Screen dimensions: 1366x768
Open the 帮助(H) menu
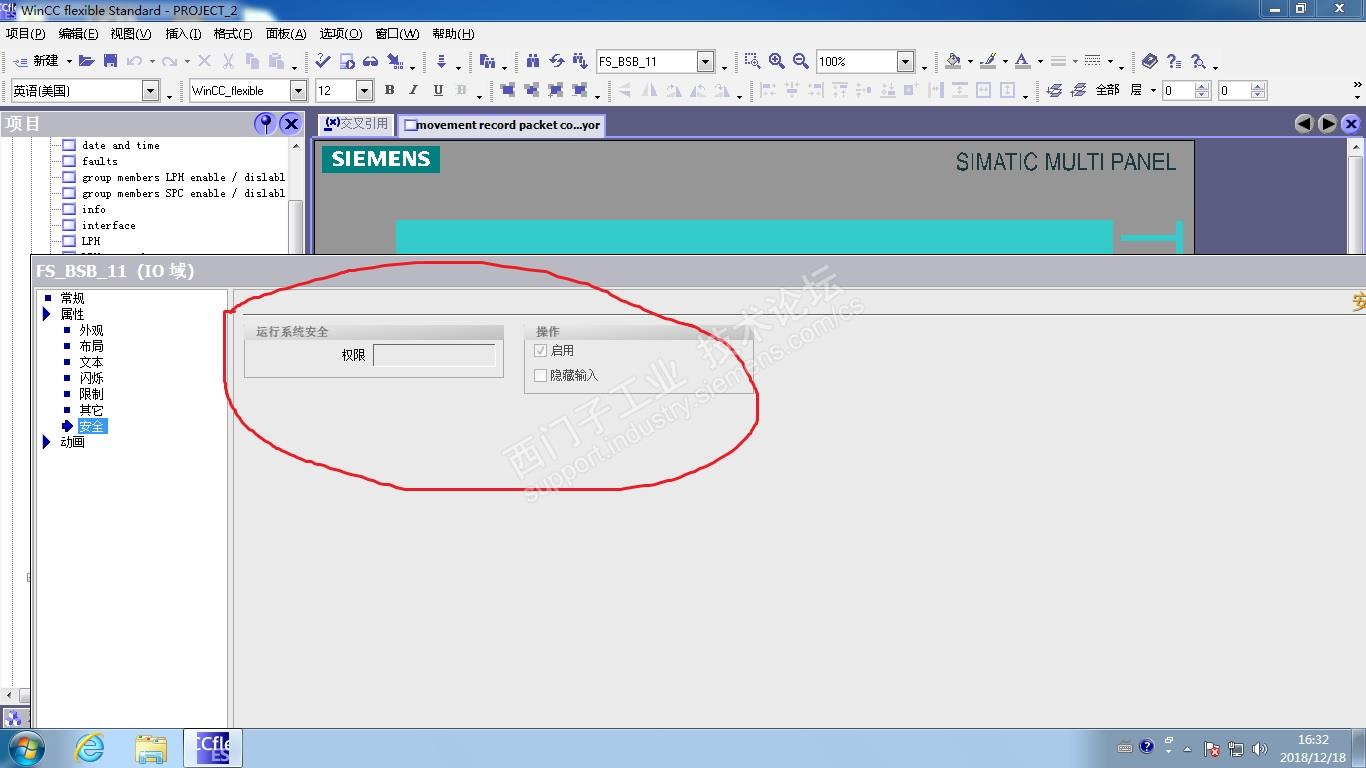point(453,34)
